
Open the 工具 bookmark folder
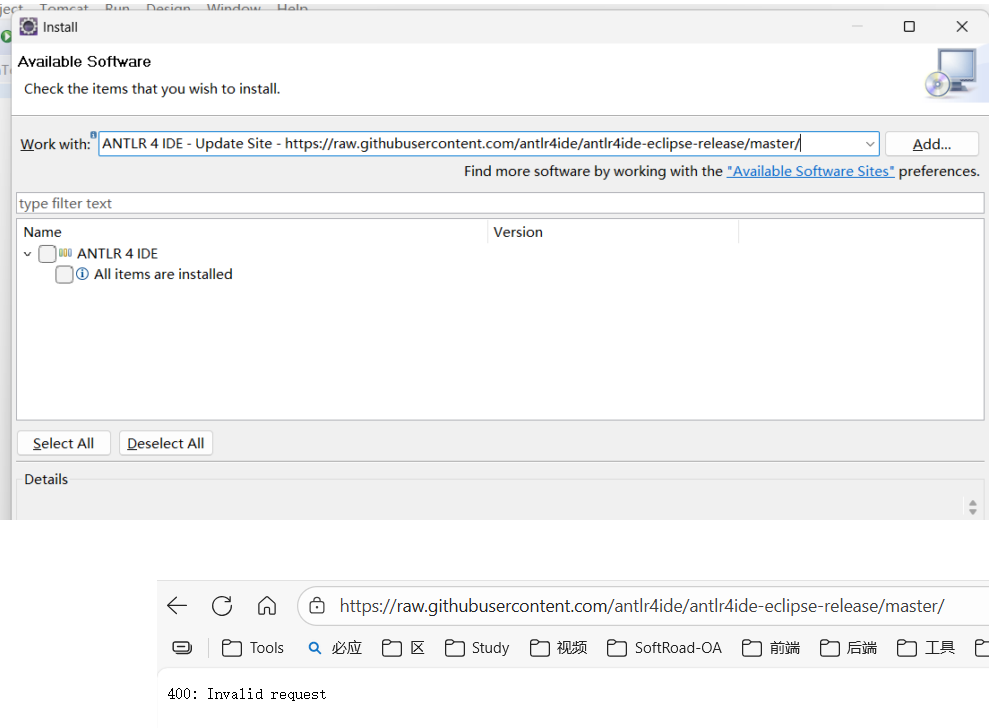pos(926,648)
